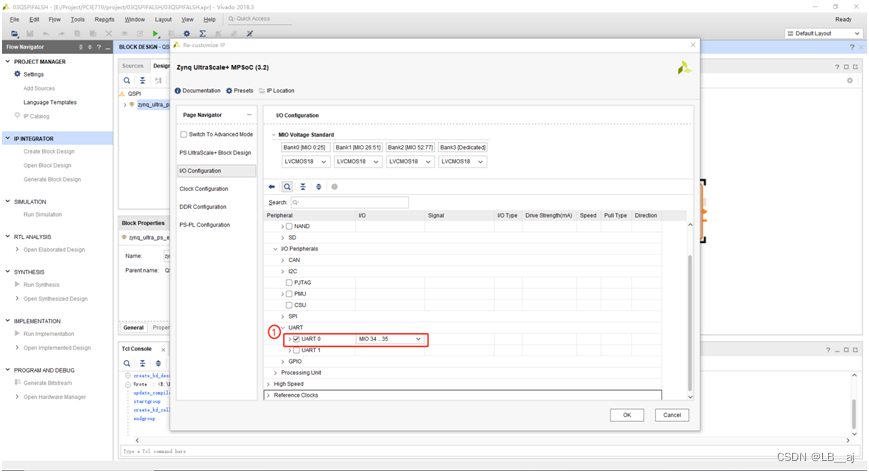
Task: Click grey circle icon in I/O Configuration toolbar
Action: coord(334,187)
